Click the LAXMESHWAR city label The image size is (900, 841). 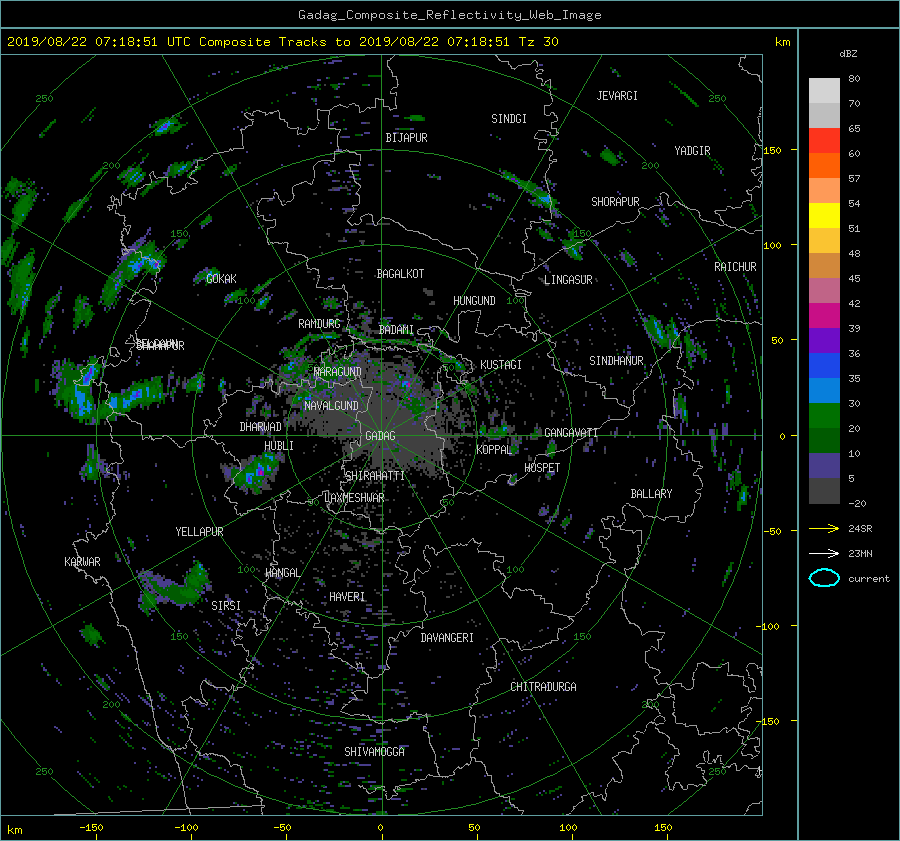(x=354, y=498)
